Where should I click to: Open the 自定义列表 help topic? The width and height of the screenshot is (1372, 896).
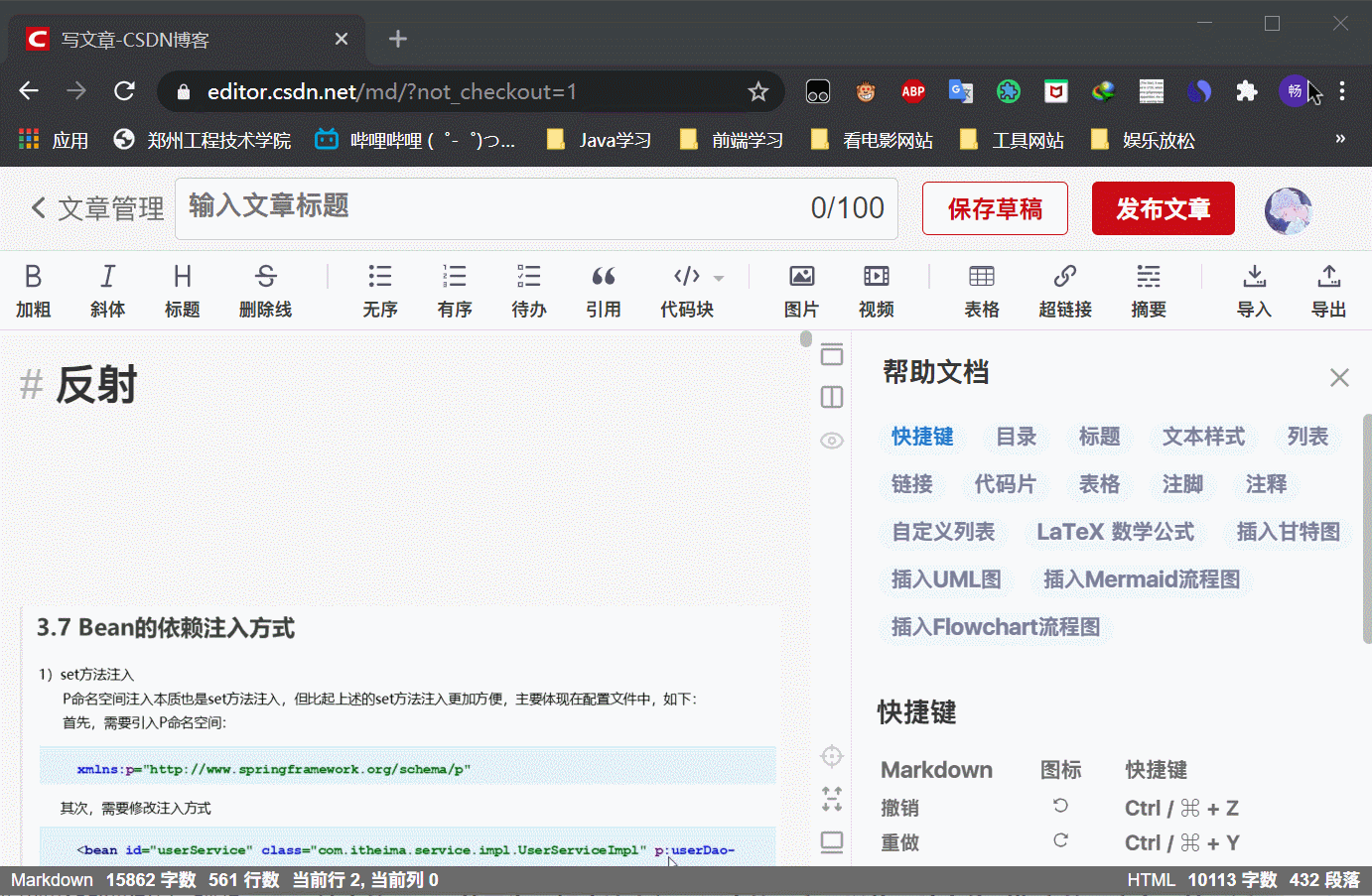point(943,532)
